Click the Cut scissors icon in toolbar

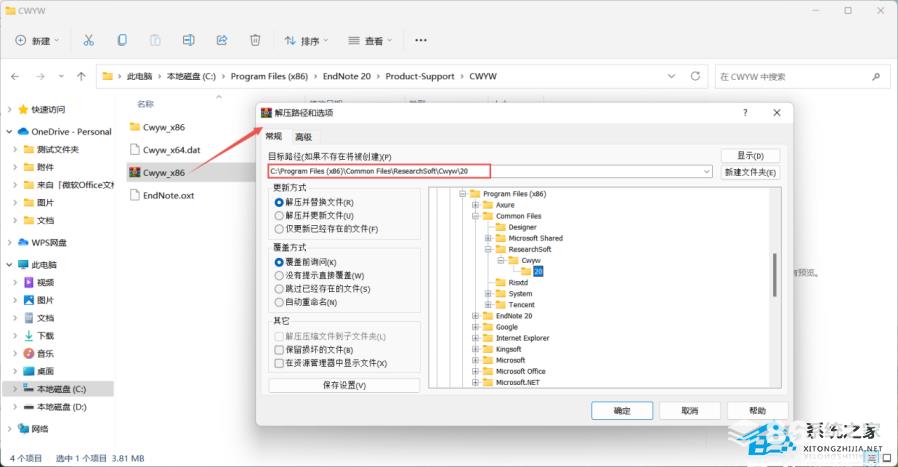(x=88, y=40)
